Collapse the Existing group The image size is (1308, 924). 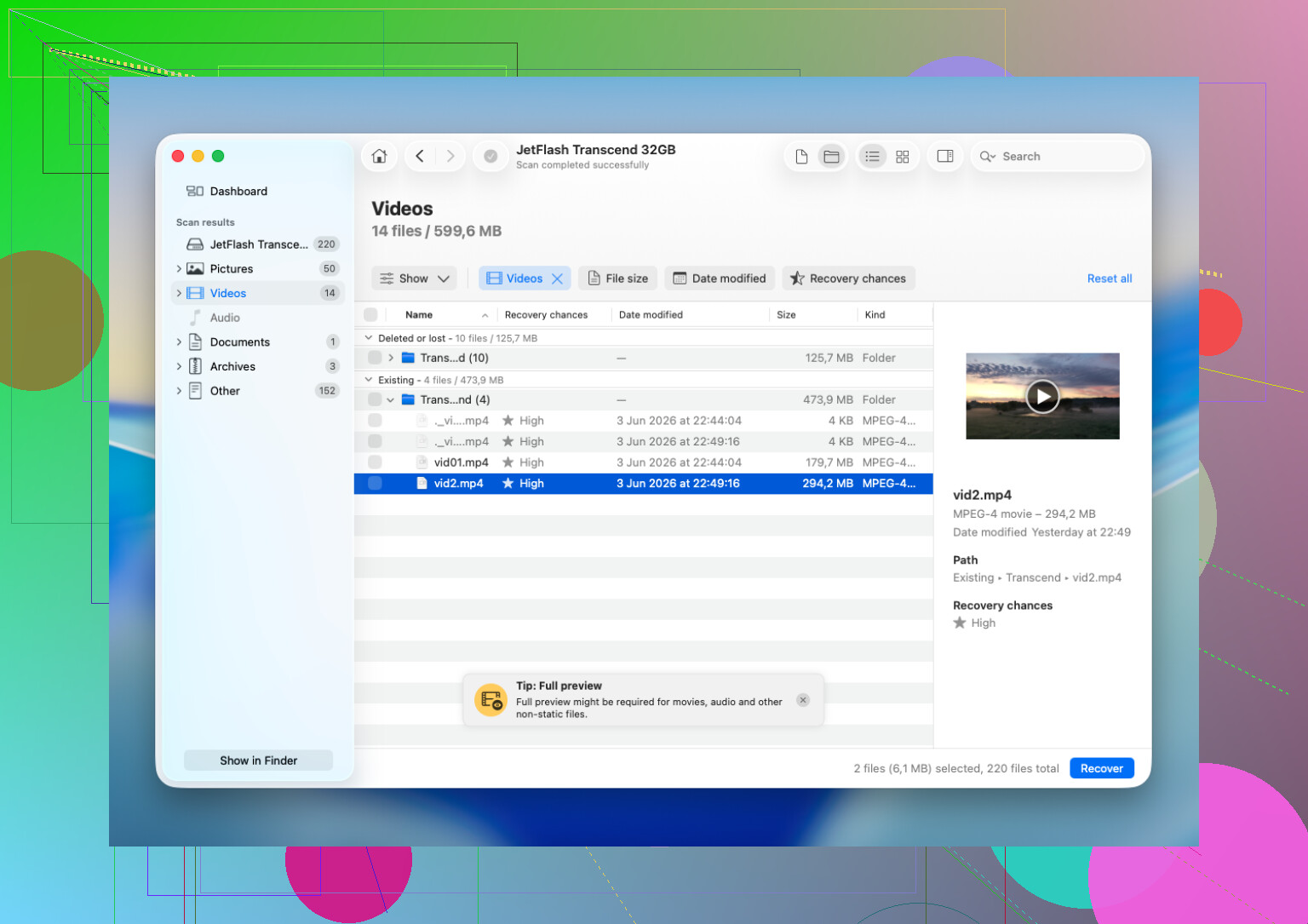[369, 380]
